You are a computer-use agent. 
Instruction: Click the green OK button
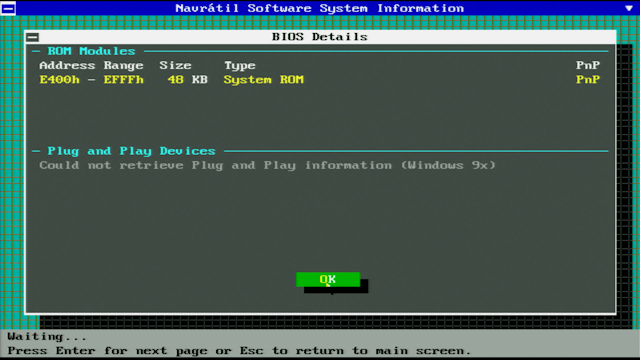coord(328,279)
